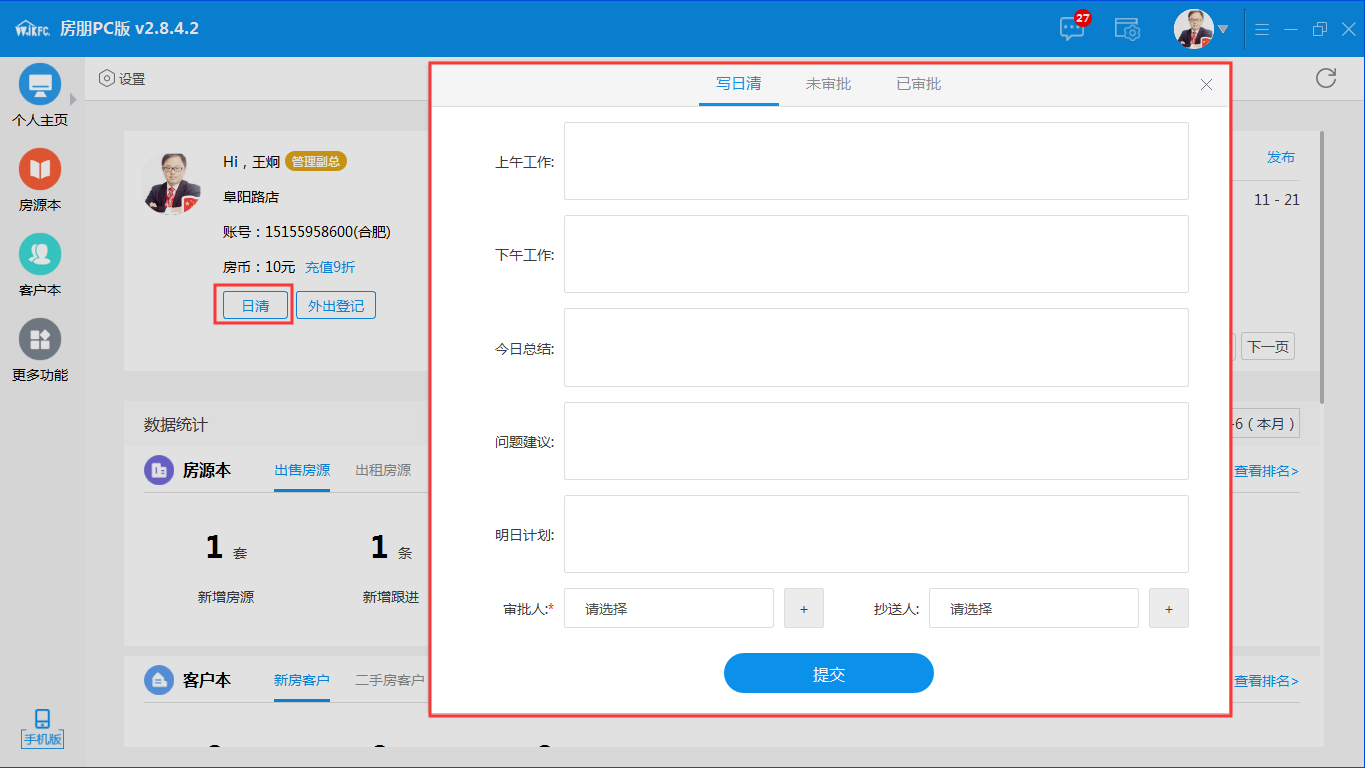The height and width of the screenshot is (768, 1365).
Task: Select the 出售房源 tab
Action: 302,470
